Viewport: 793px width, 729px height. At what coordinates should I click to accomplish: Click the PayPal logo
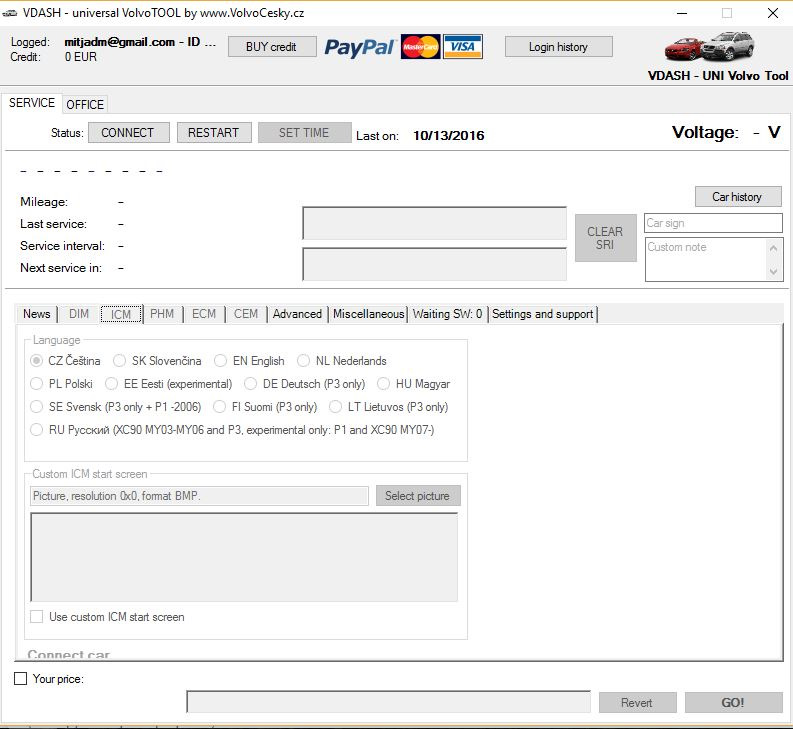(x=359, y=47)
